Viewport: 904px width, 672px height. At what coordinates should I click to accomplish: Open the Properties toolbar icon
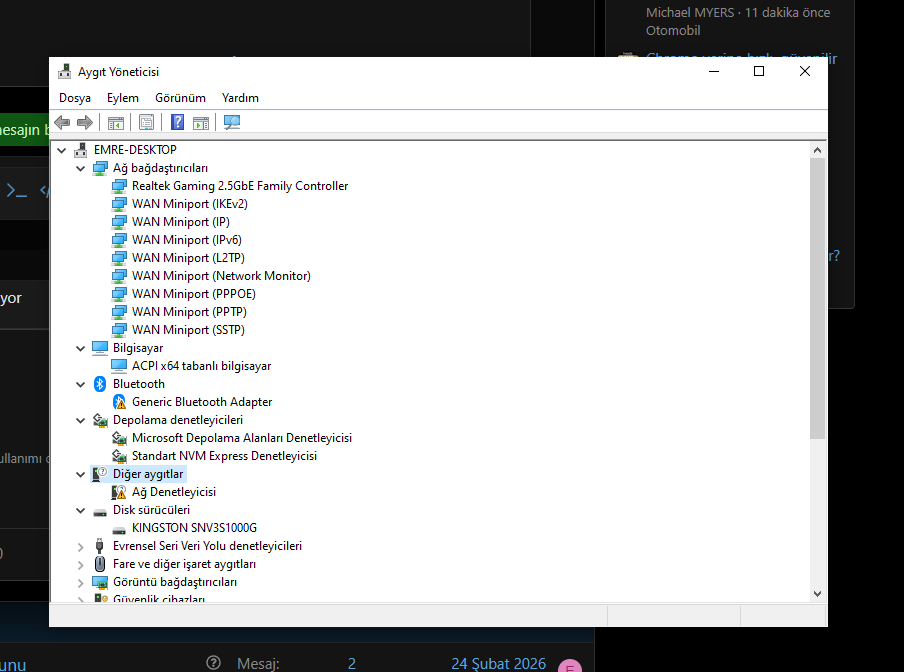(x=146, y=122)
